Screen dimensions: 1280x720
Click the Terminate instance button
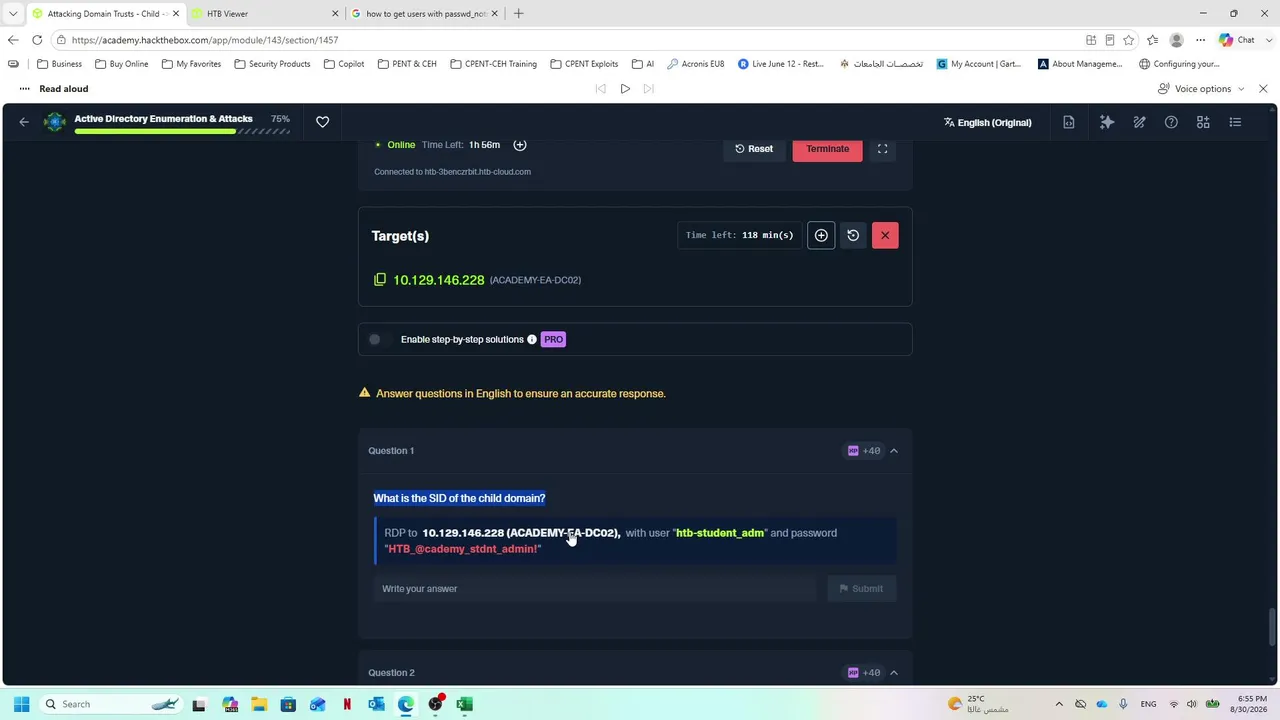[827, 149]
